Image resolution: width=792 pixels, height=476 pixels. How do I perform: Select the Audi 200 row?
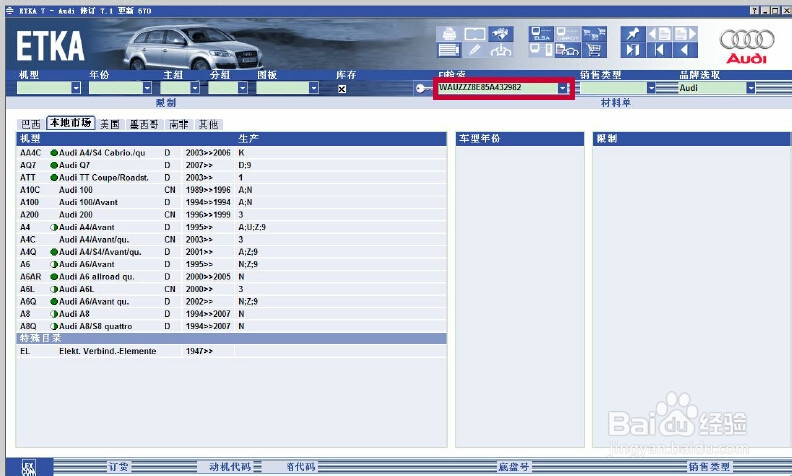231,215
